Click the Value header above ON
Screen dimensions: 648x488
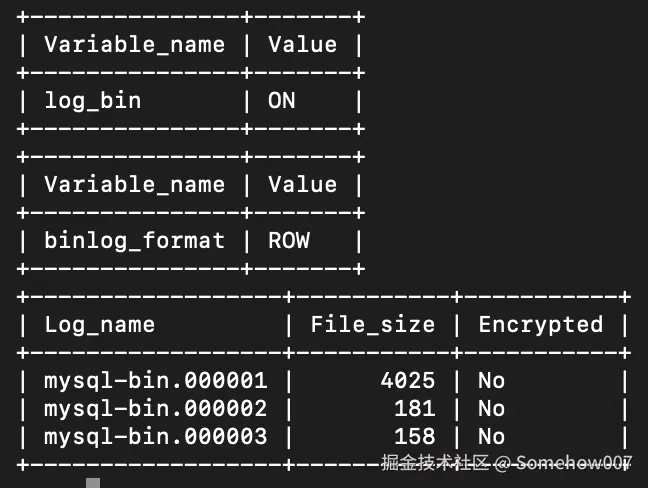coord(302,45)
